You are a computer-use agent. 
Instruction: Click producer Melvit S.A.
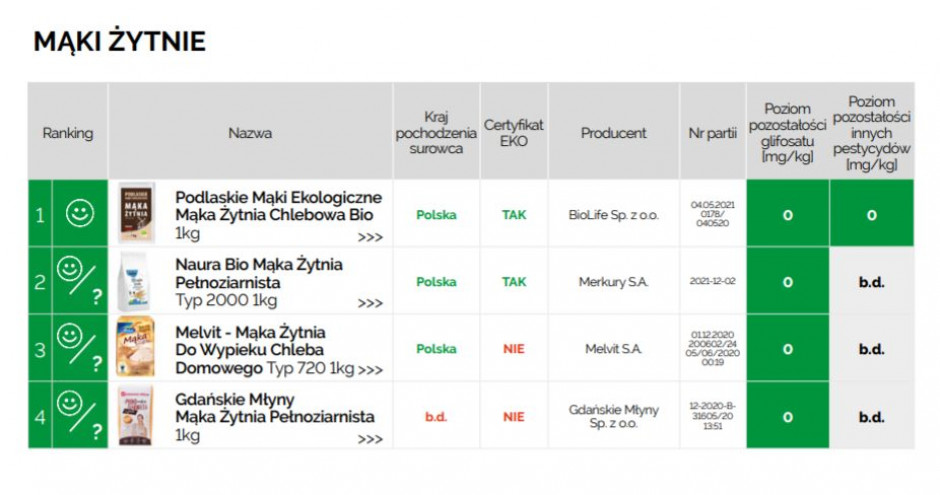pos(613,349)
